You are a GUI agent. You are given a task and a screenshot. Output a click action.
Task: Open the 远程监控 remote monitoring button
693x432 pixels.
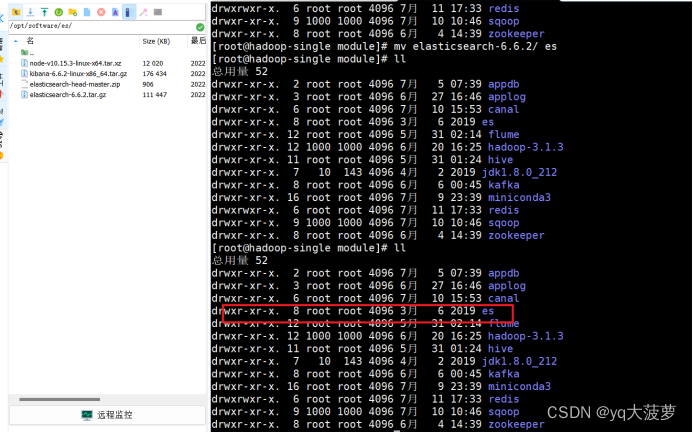[x=107, y=415]
